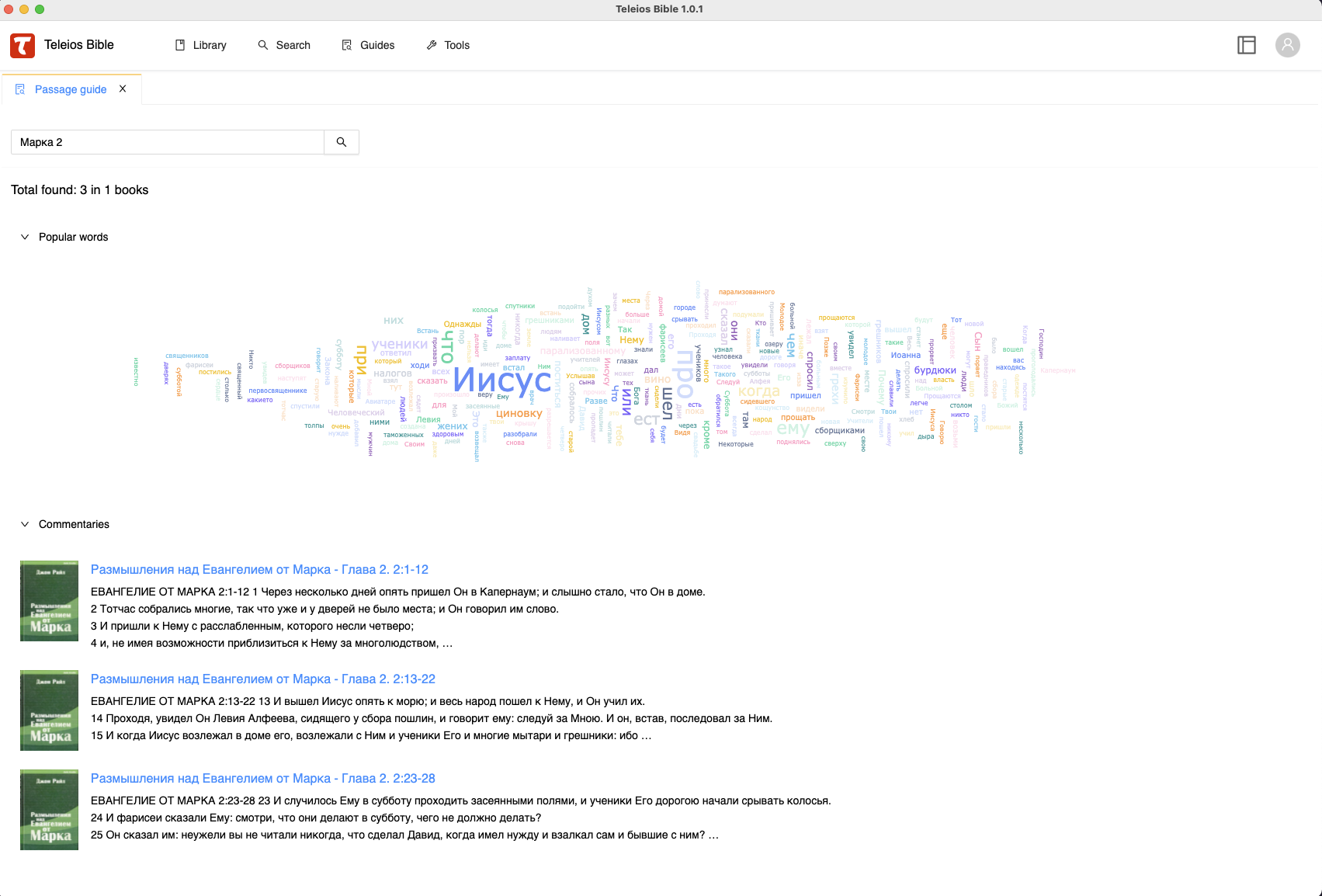The image size is (1322, 896).
Task: Open commentary link for Глава 2. 2:23-28
Action: [262, 778]
